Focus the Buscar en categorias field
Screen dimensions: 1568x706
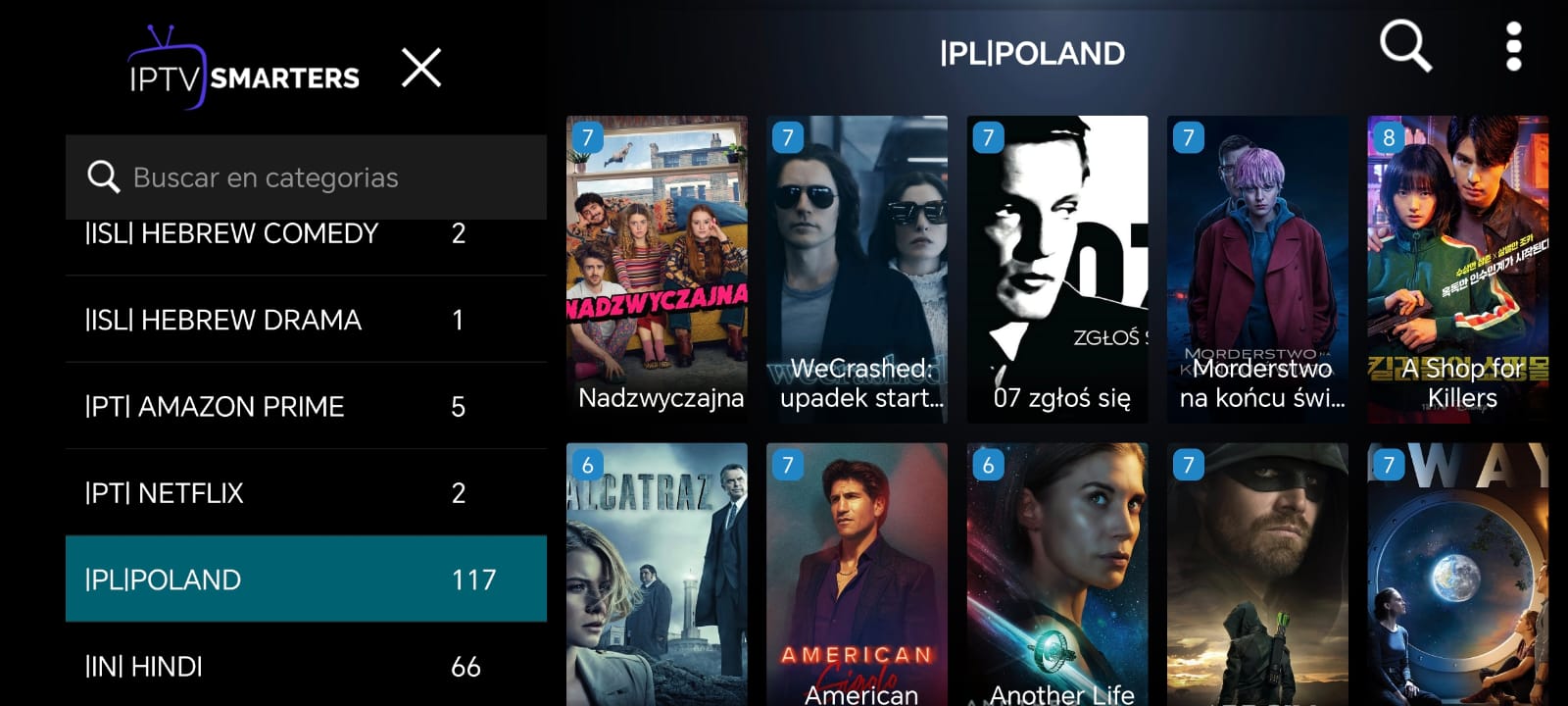click(306, 177)
